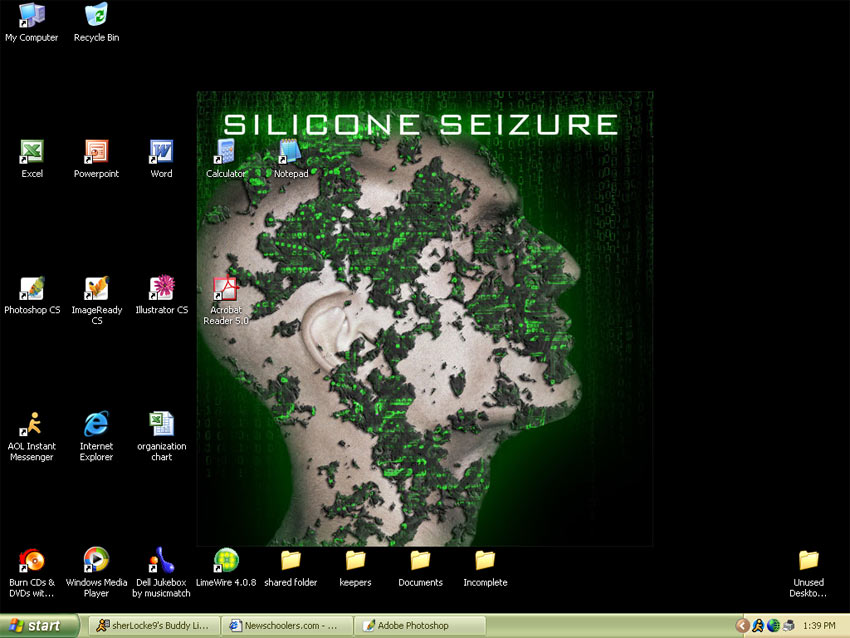
Task: Open AOL Instant Messenger
Action: click(31, 425)
